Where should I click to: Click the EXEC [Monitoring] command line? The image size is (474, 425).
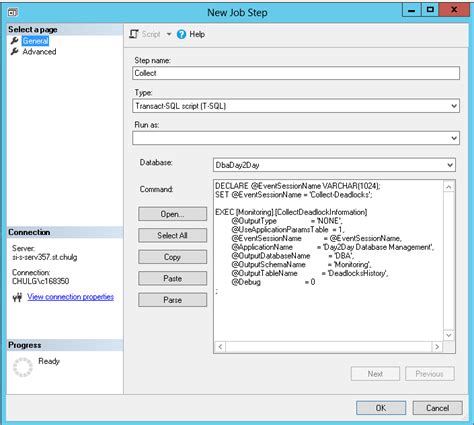point(291,212)
